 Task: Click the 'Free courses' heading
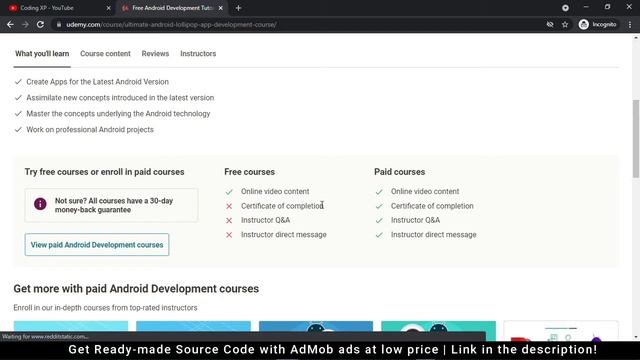click(249, 172)
